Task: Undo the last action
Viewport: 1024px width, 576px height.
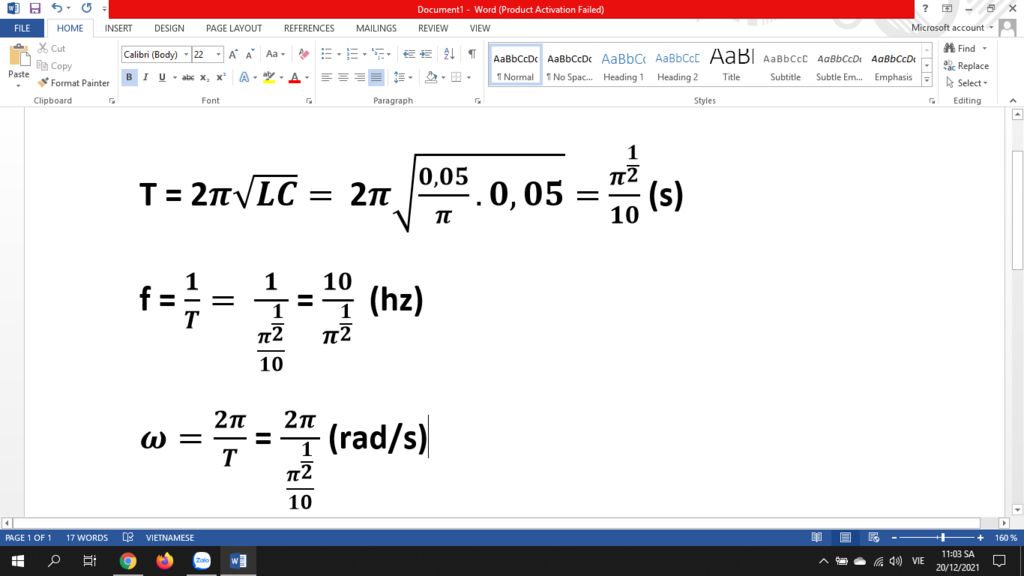Action: [x=57, y=8]
